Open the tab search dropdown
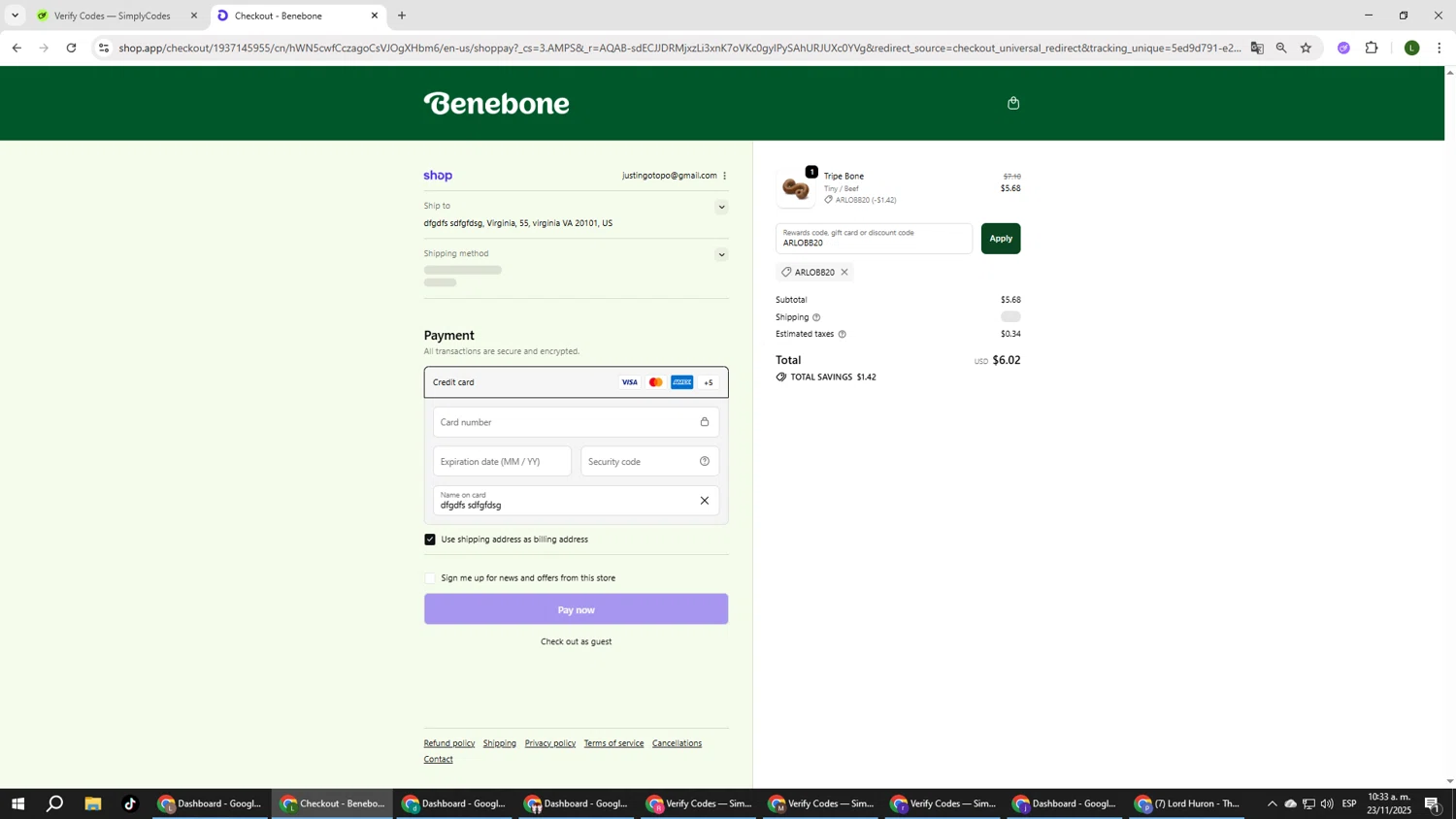The width and height of the screenshot is (1456, 819). (x=15, y=16)
